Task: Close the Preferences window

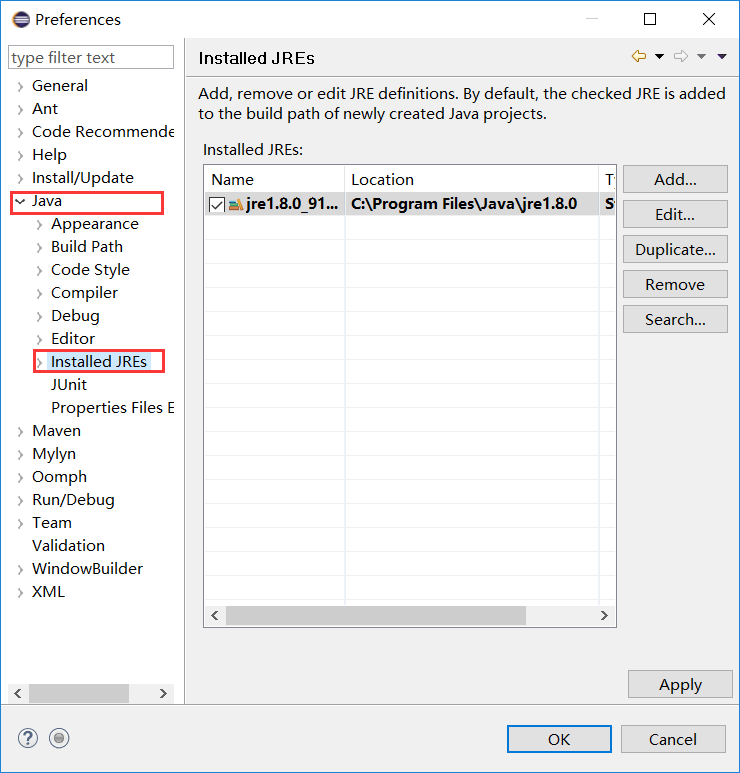Action: (708, 19)
